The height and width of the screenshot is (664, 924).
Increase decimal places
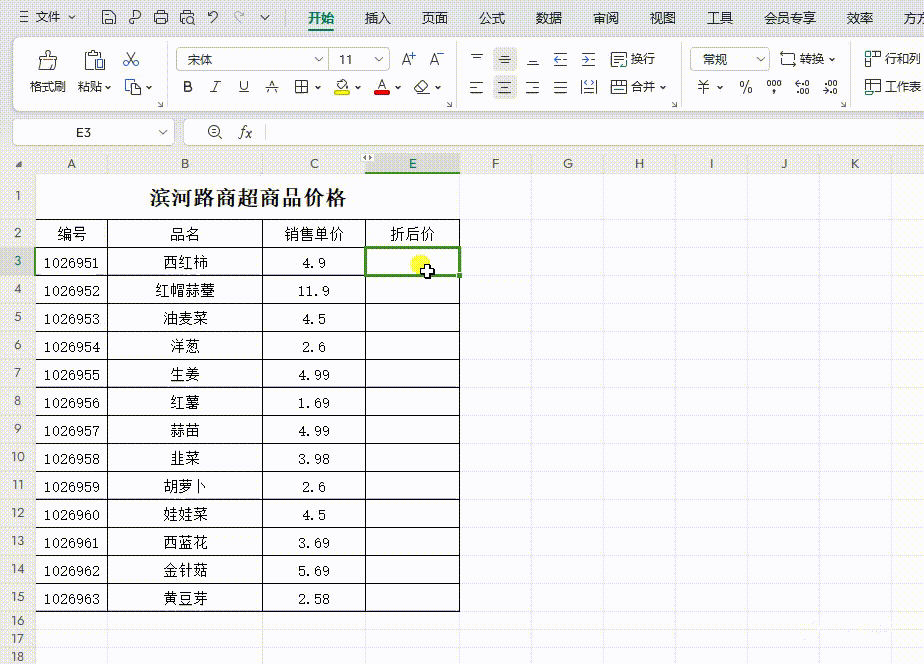point(802,87)
